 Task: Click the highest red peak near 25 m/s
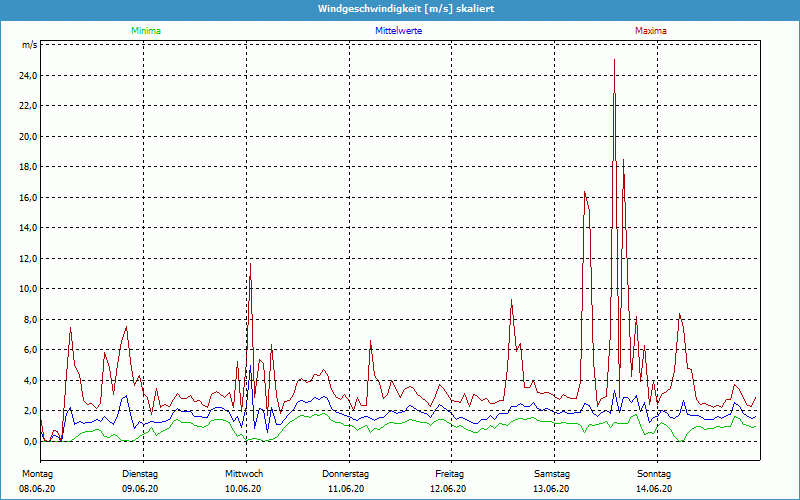point(614,60)
